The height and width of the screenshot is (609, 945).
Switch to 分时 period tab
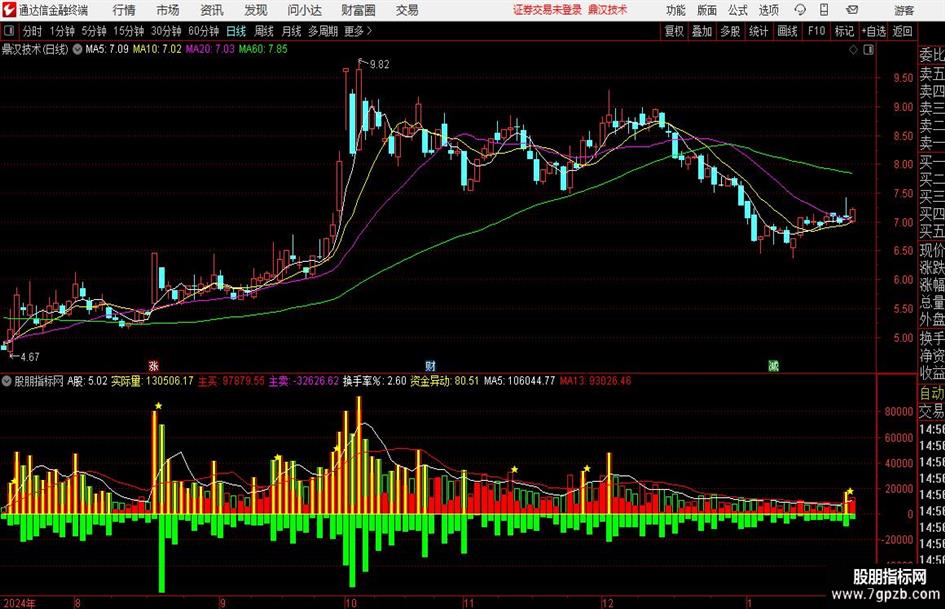click(32, 31)
